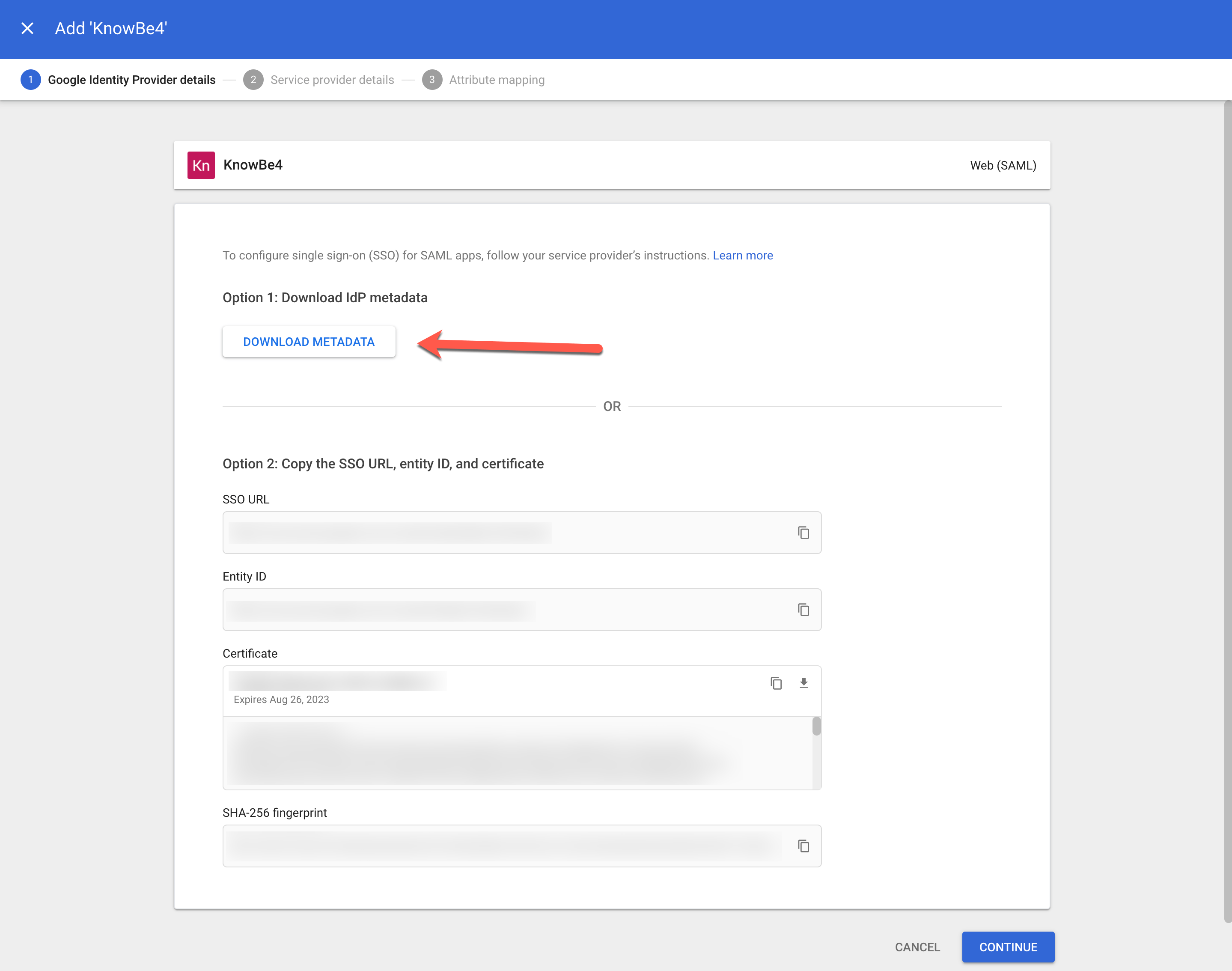Click DOWNLOAD METADATA
The height and width of the screenshot is (971, 1232).
point(309,341)
